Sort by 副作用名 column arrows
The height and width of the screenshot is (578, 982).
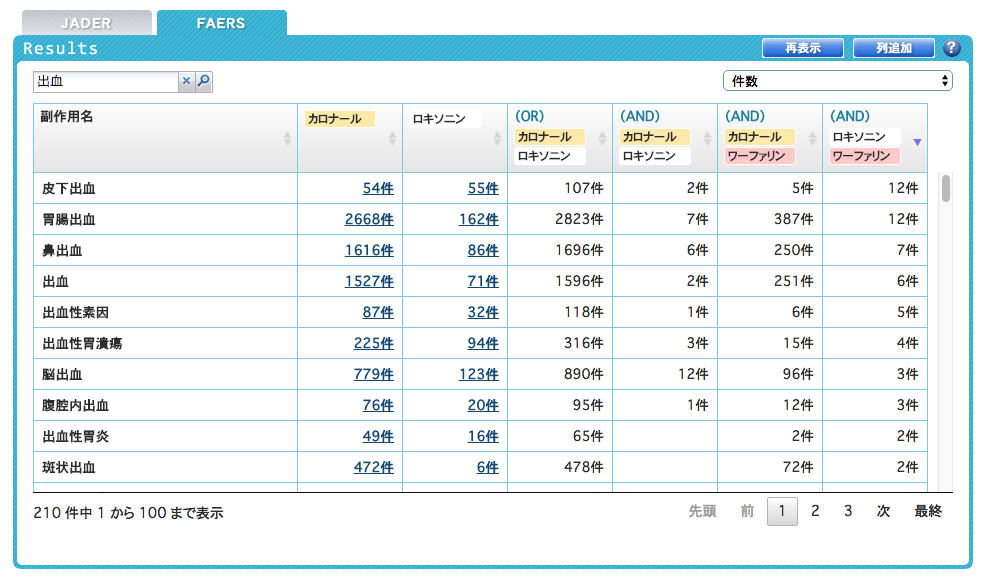tap(287, 139)
